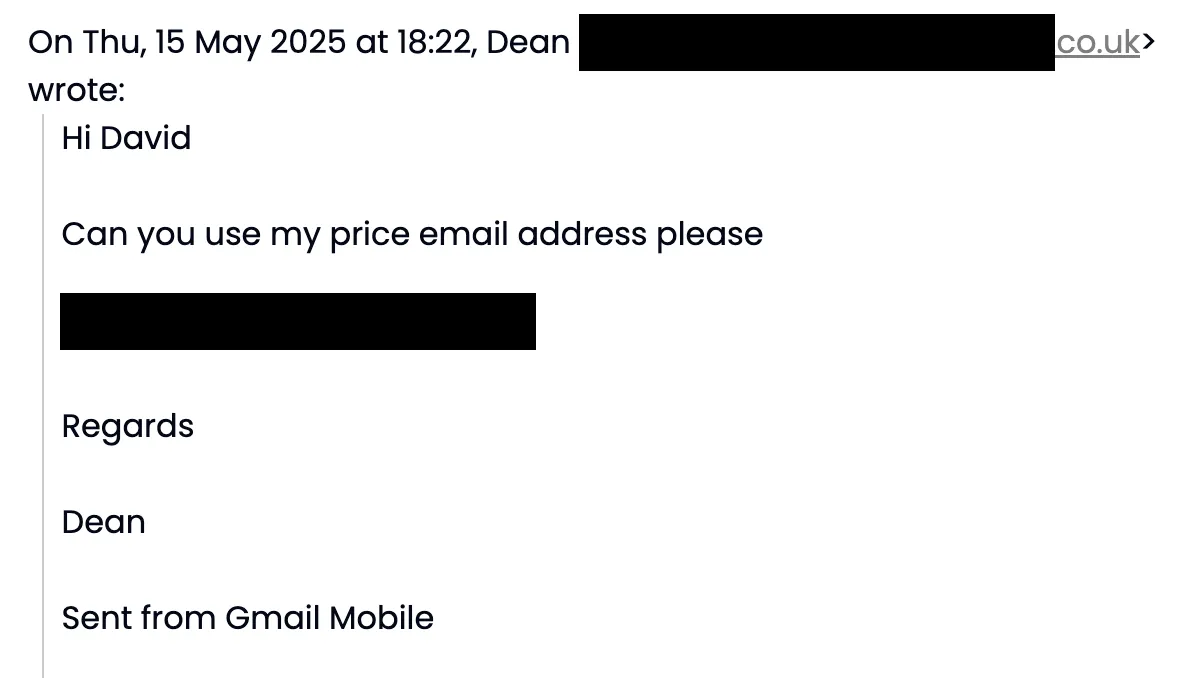Click the word "please" in the request sentence
Viewport: 1188px width, 678px height.
710,234
